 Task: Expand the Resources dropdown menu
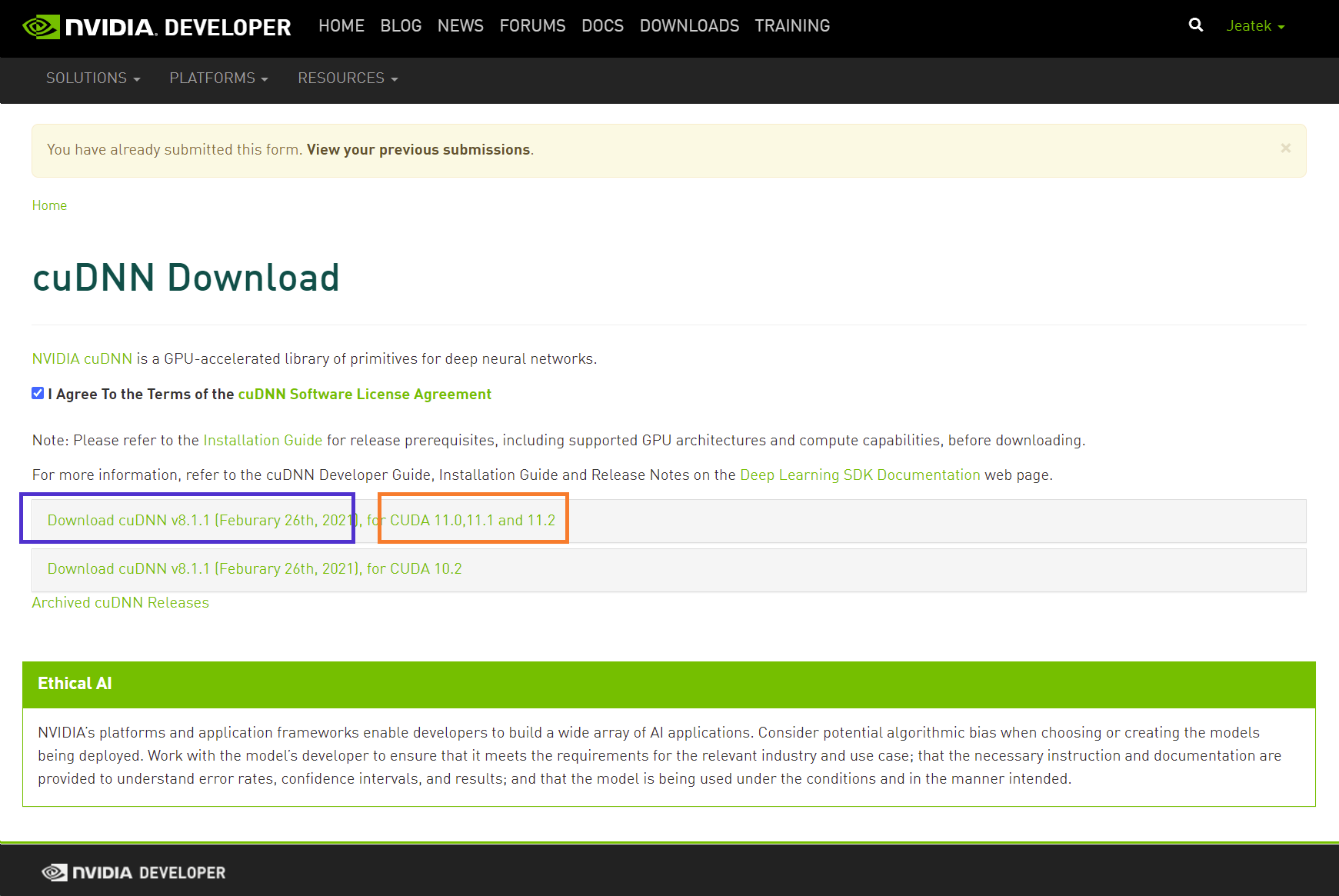348,78
